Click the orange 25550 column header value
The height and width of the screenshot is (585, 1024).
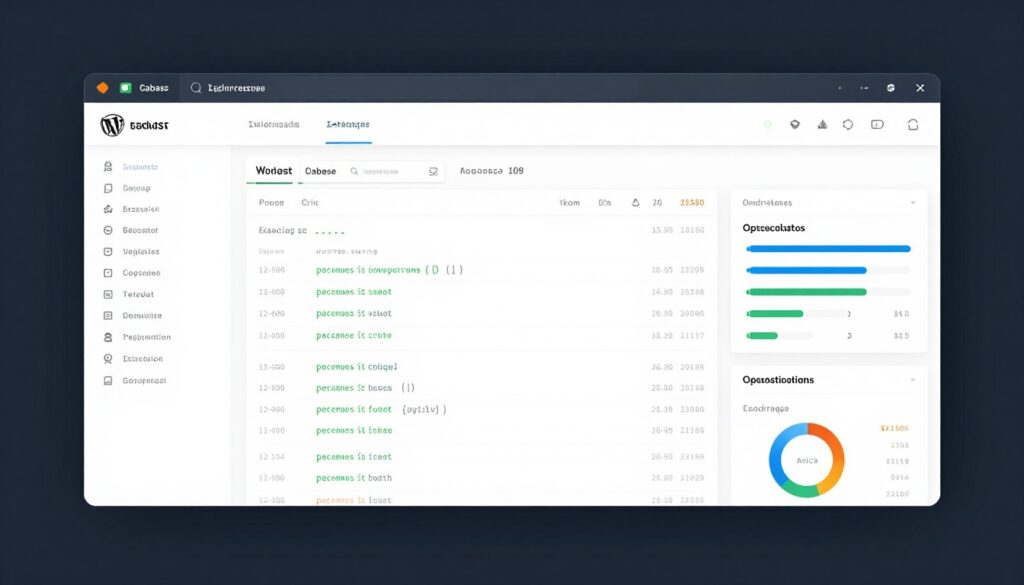(x=692, y=202)
